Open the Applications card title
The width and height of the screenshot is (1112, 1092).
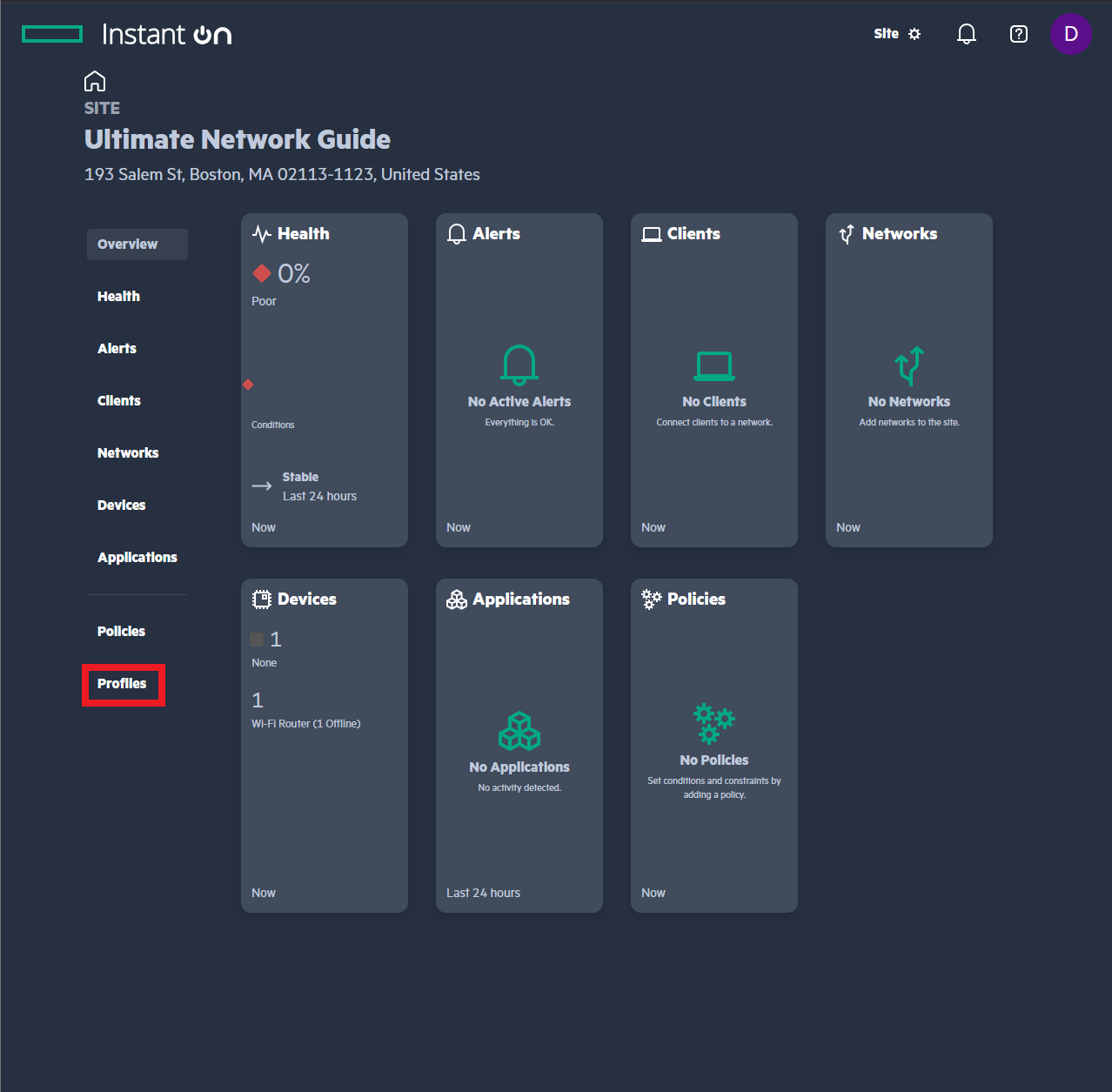click(x=521, y=600)
